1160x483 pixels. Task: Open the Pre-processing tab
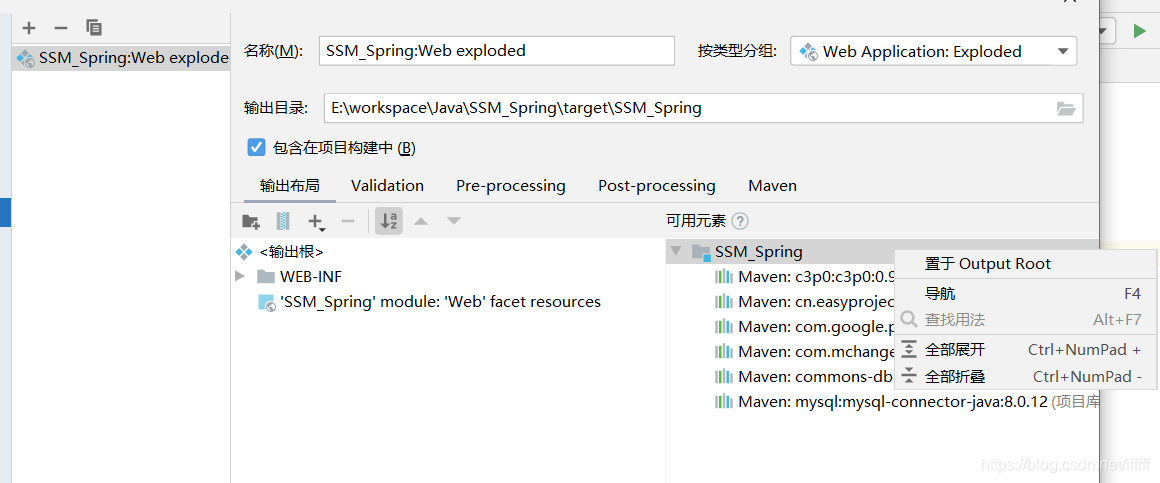point(510,185)
